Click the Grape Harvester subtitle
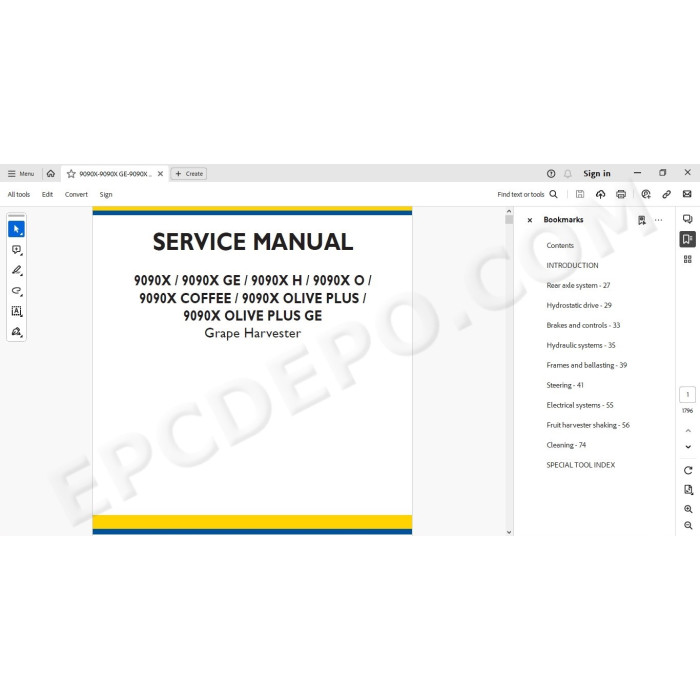Screen dimensions: 700x700 click(x=253, y=333)
